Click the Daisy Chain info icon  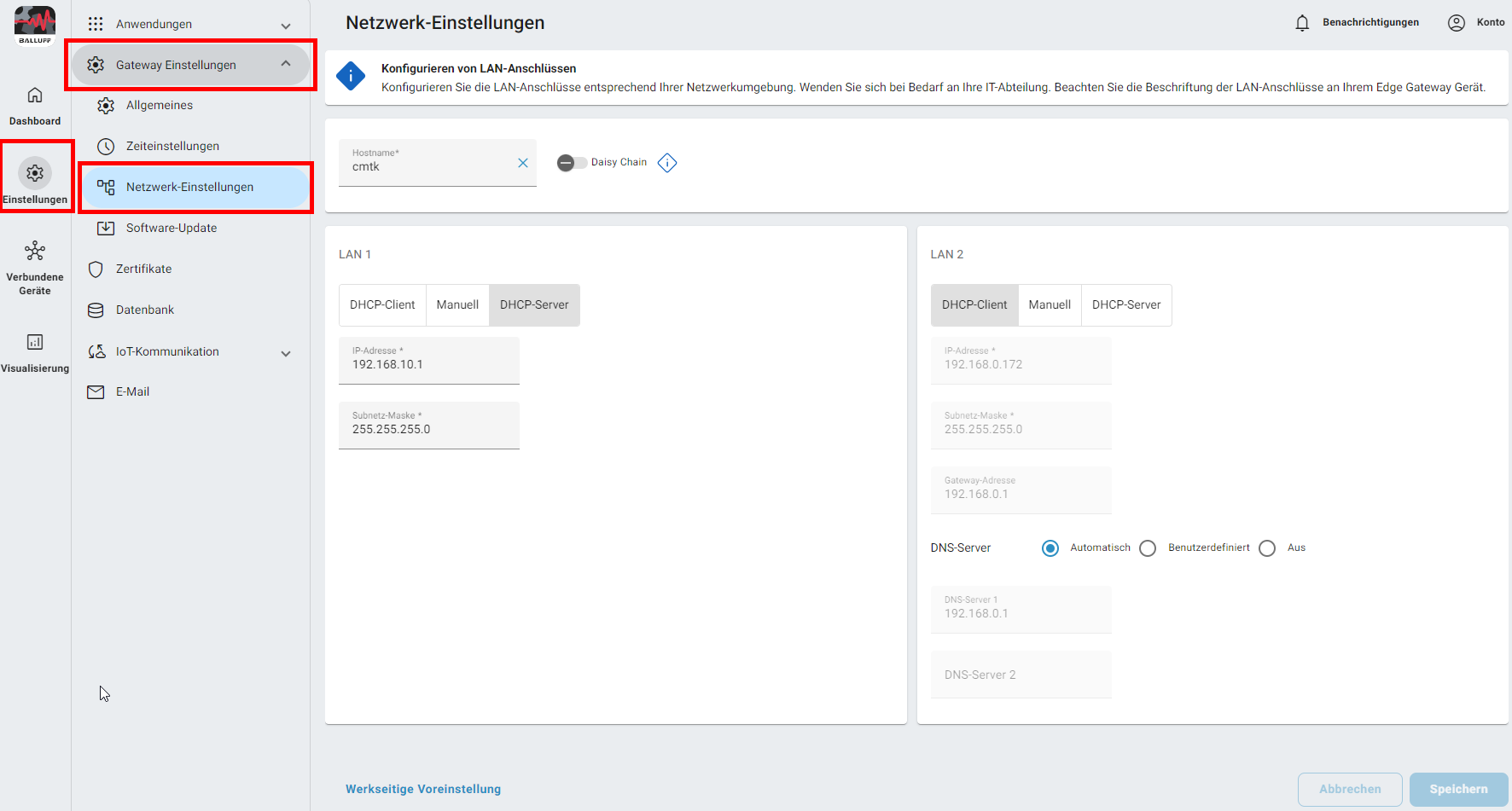coord(667,163)
